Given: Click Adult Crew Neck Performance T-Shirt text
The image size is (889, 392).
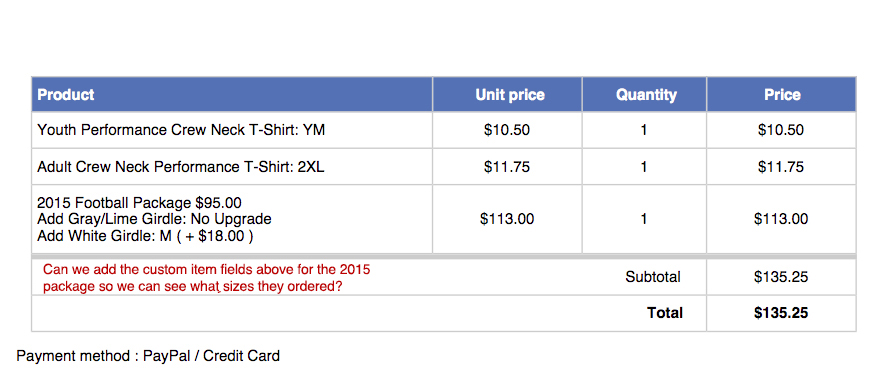Looking at the screenshot, I should pyautogui.click(x=181, y=167).
